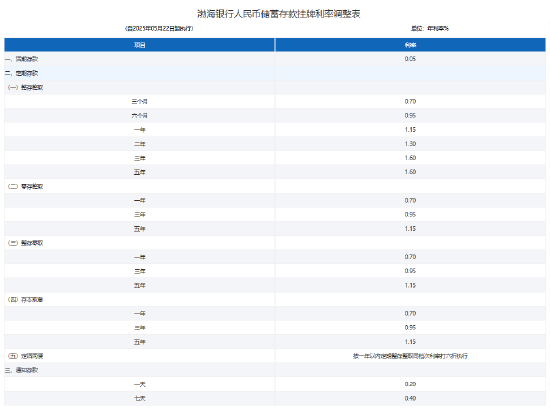Click the (四) 存本取息 subsection label

coord(25,300)
